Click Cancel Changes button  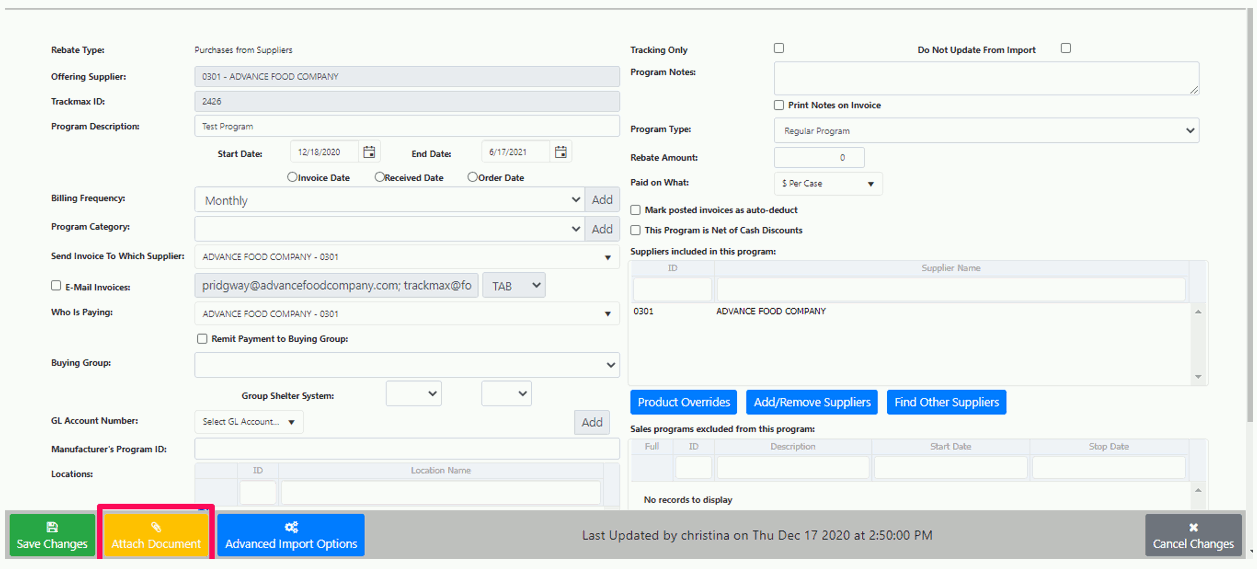click(1193, 535)
